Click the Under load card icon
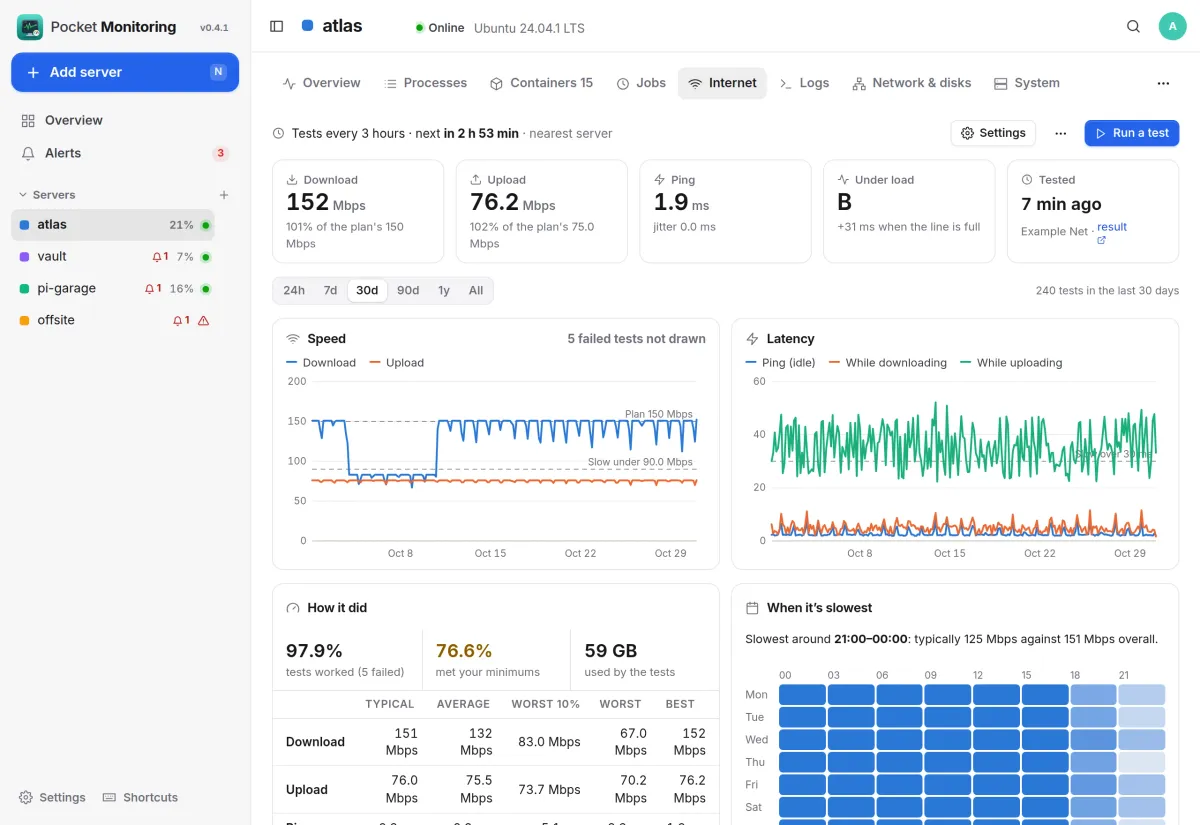The width and height of the screenshot is (1200, 825). [x=843, y=180]
